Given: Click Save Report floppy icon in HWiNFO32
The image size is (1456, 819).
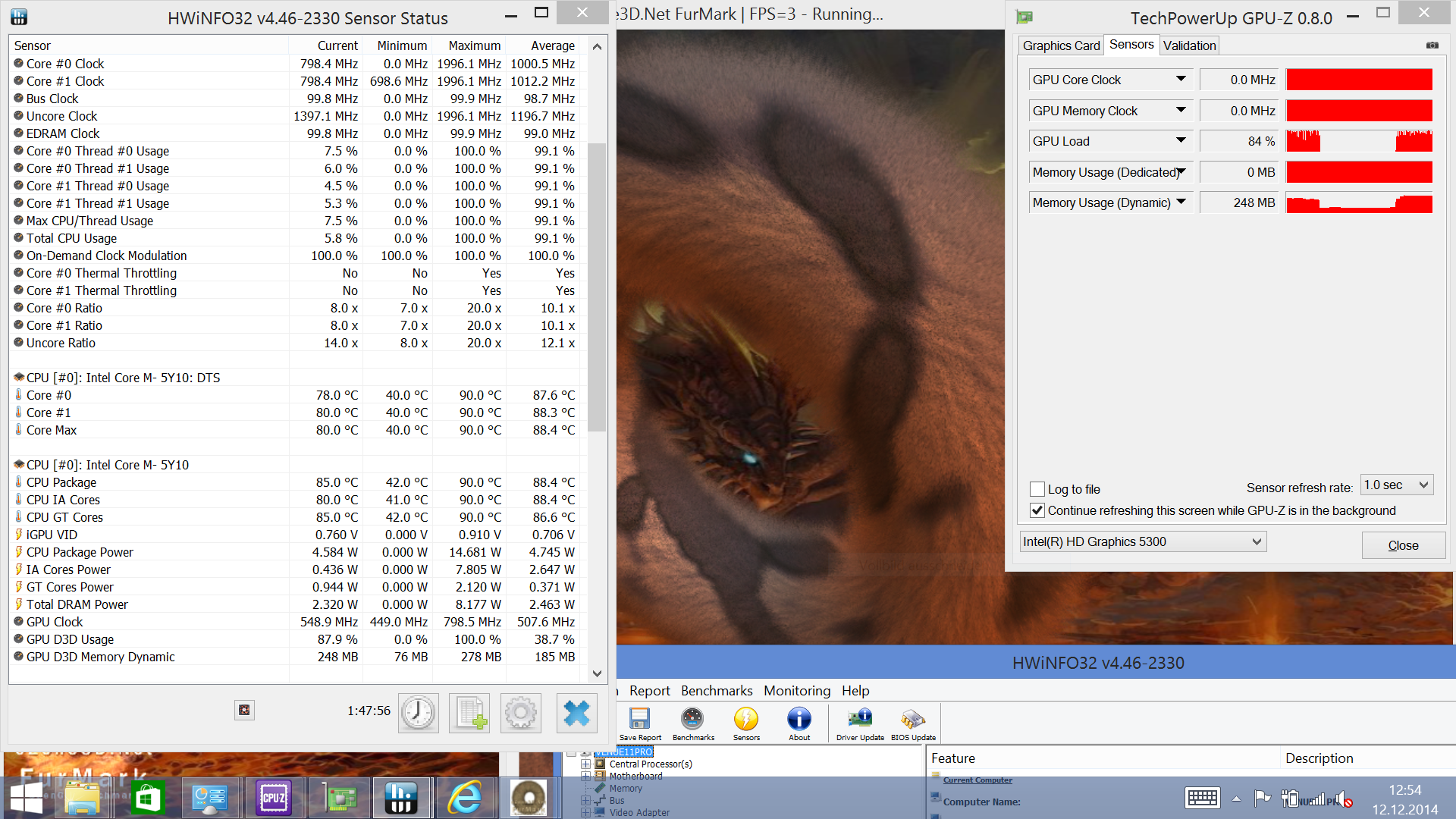Looking at the screenshot, I should point(640,719).
